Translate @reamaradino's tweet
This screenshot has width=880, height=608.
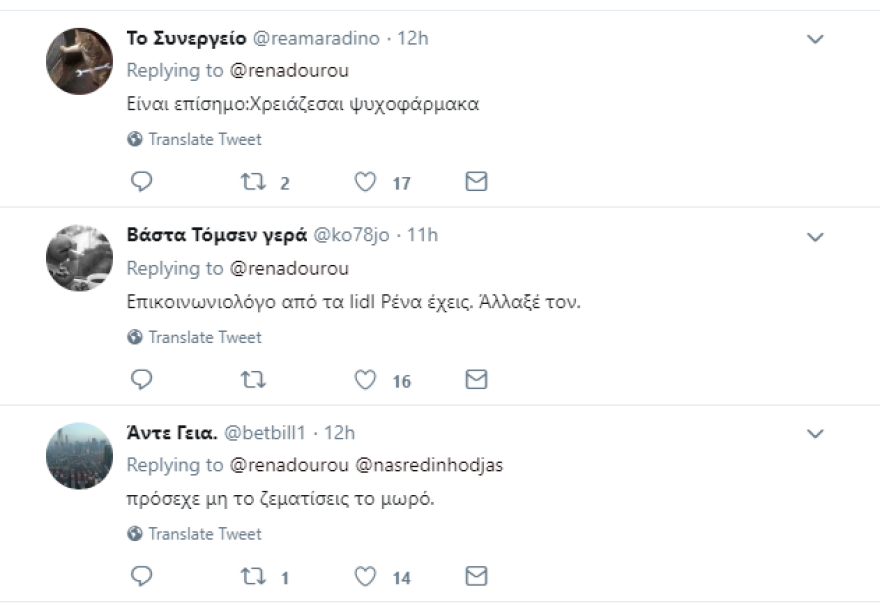pyautogui.click(x=195, y=139)
